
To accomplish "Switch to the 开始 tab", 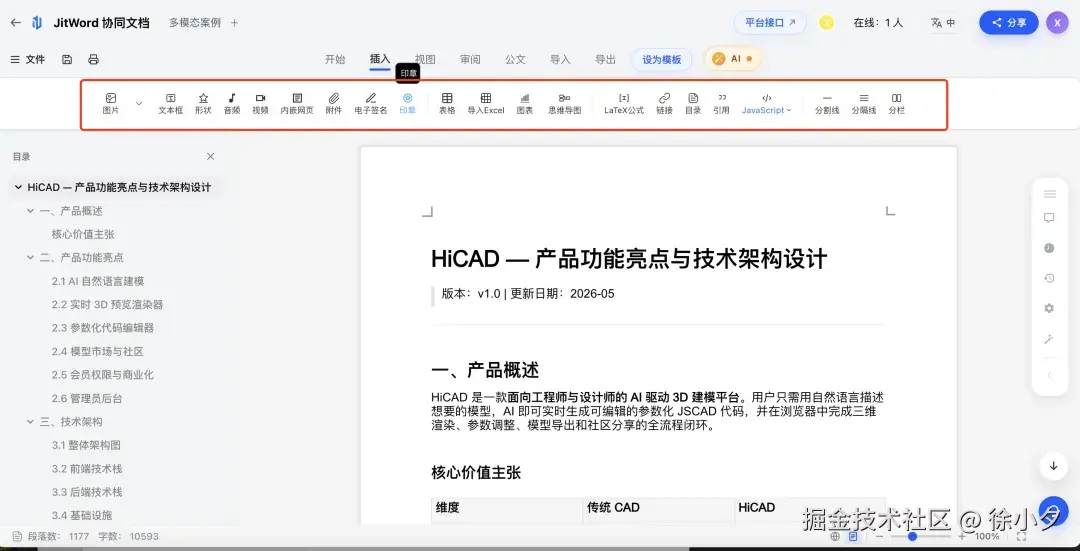I will click(335, 59).
